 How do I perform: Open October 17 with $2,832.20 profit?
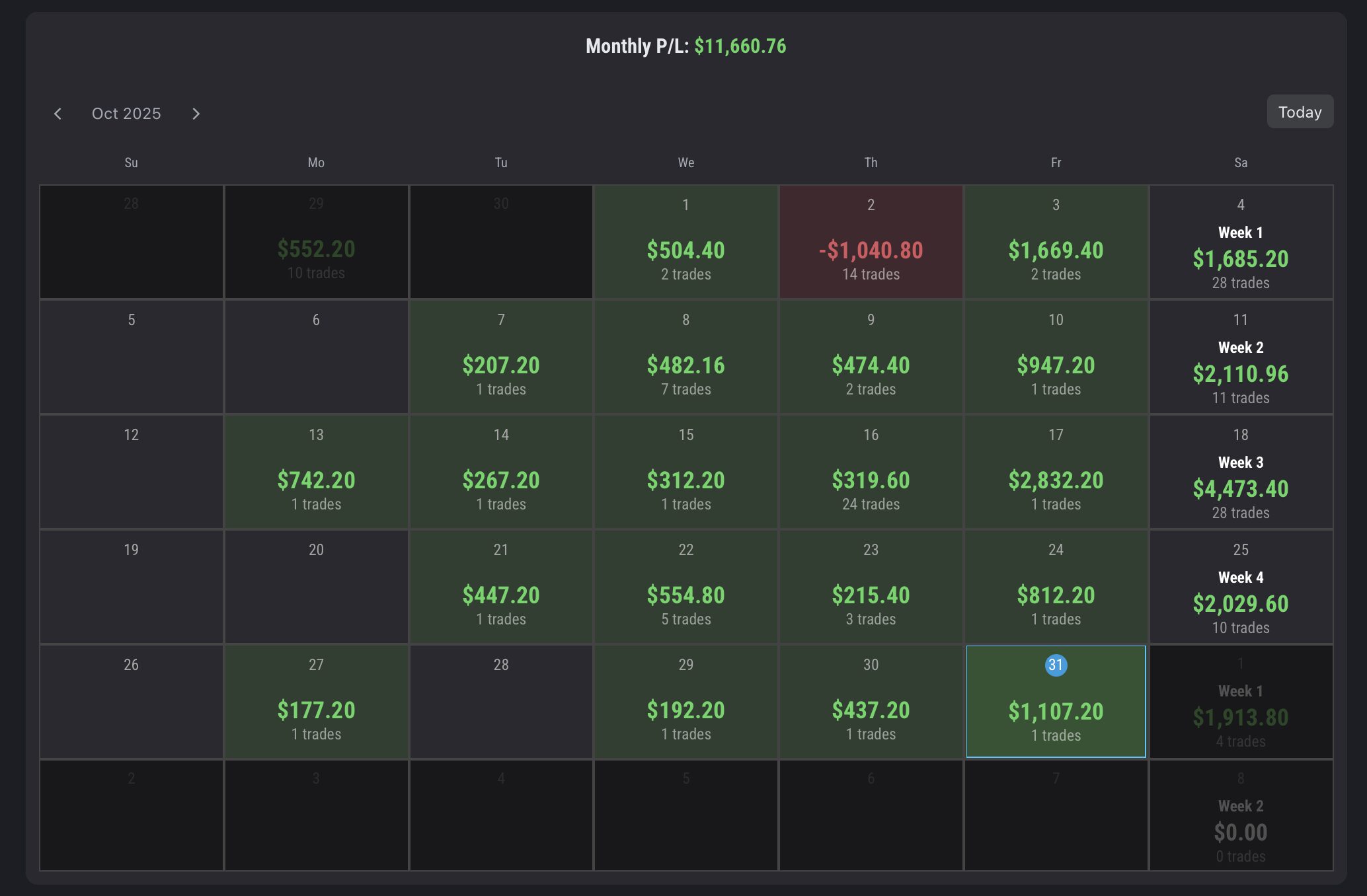click(x=1056, y=472)
